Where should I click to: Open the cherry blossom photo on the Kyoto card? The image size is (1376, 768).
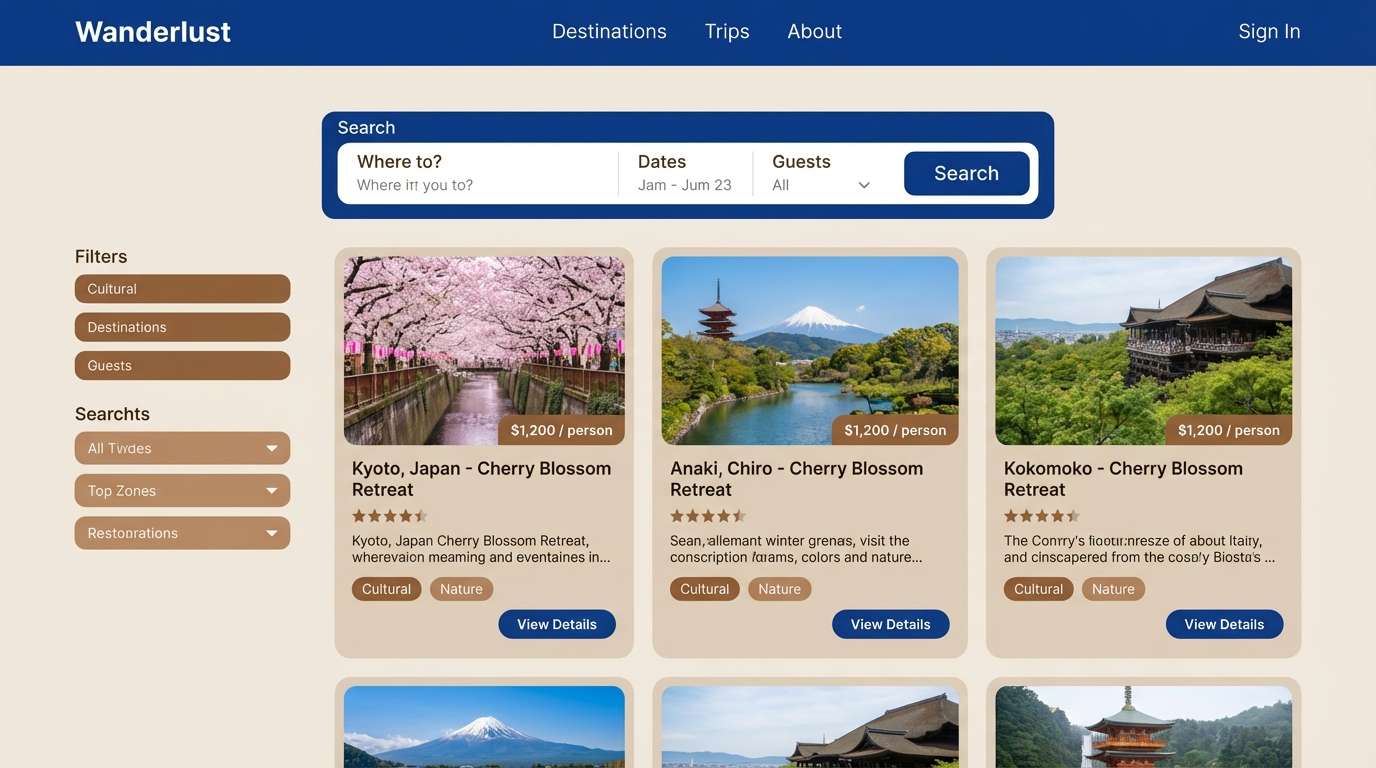pos(483,349)
